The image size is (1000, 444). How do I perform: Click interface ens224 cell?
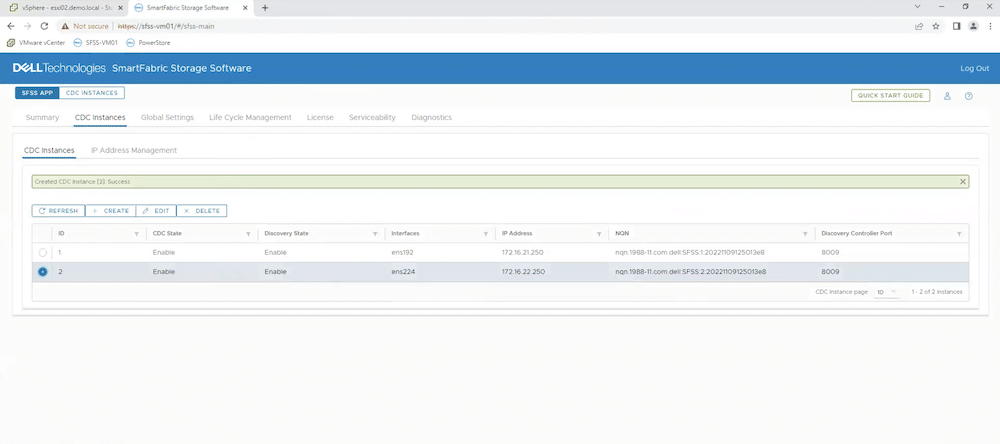[404, 272]
